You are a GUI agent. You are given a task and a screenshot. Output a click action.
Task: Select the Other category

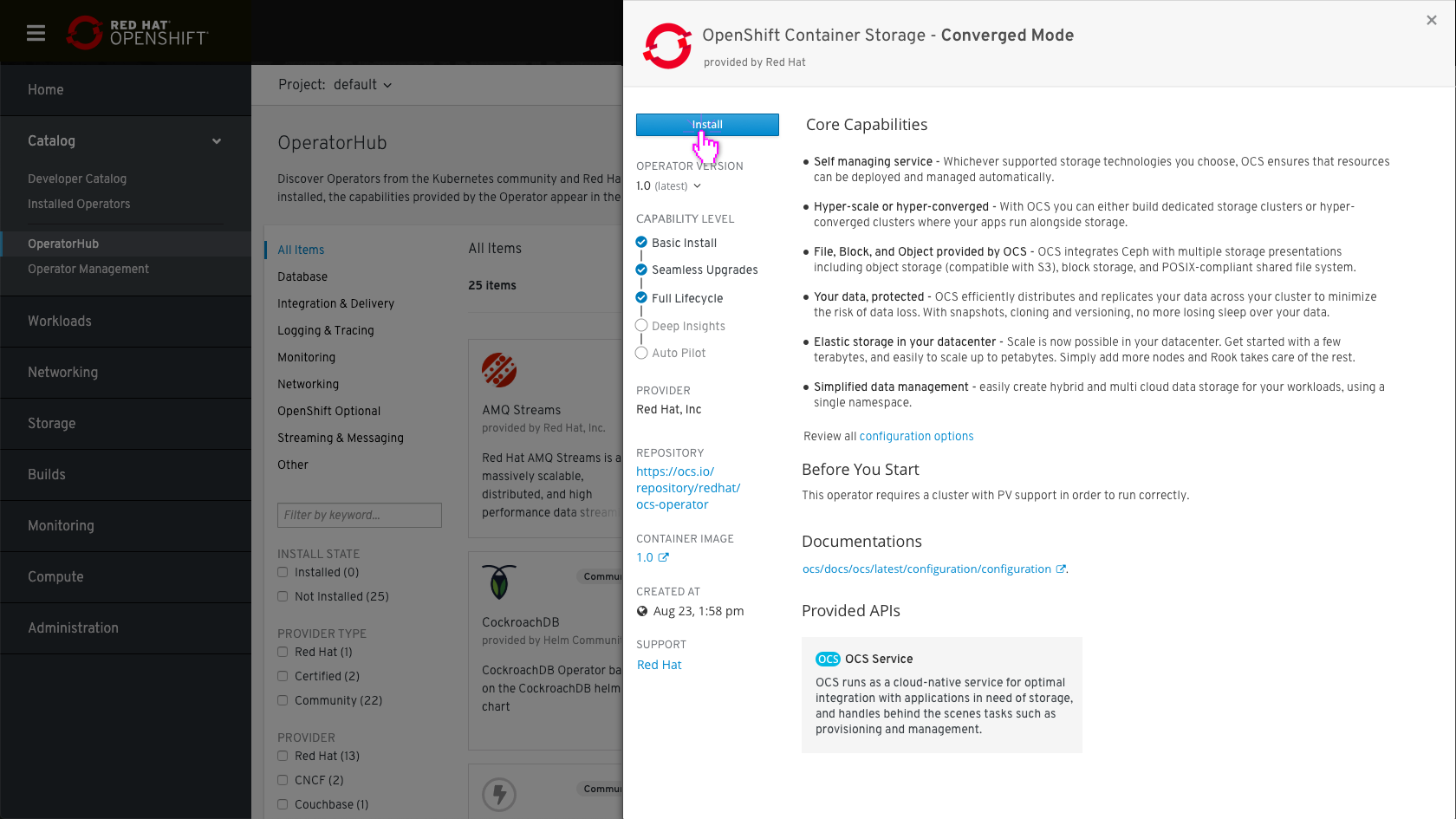pyautogui.click(x=293, y=465)
